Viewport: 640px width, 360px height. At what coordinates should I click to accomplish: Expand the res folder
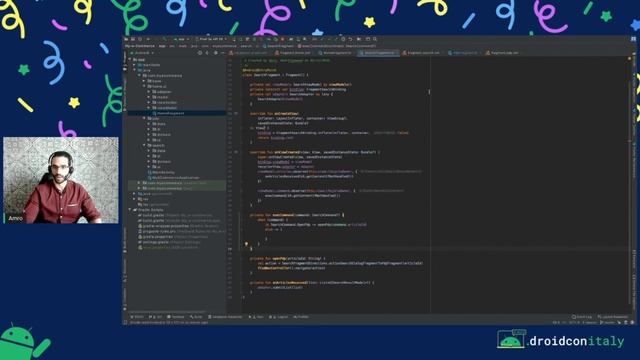pyautogui.click(x=135, y=199)
